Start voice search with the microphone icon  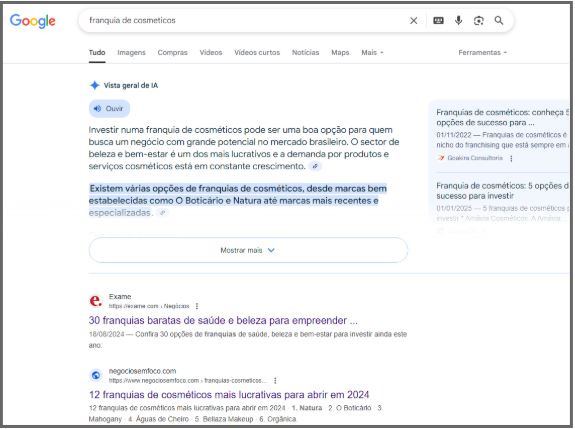458,21
